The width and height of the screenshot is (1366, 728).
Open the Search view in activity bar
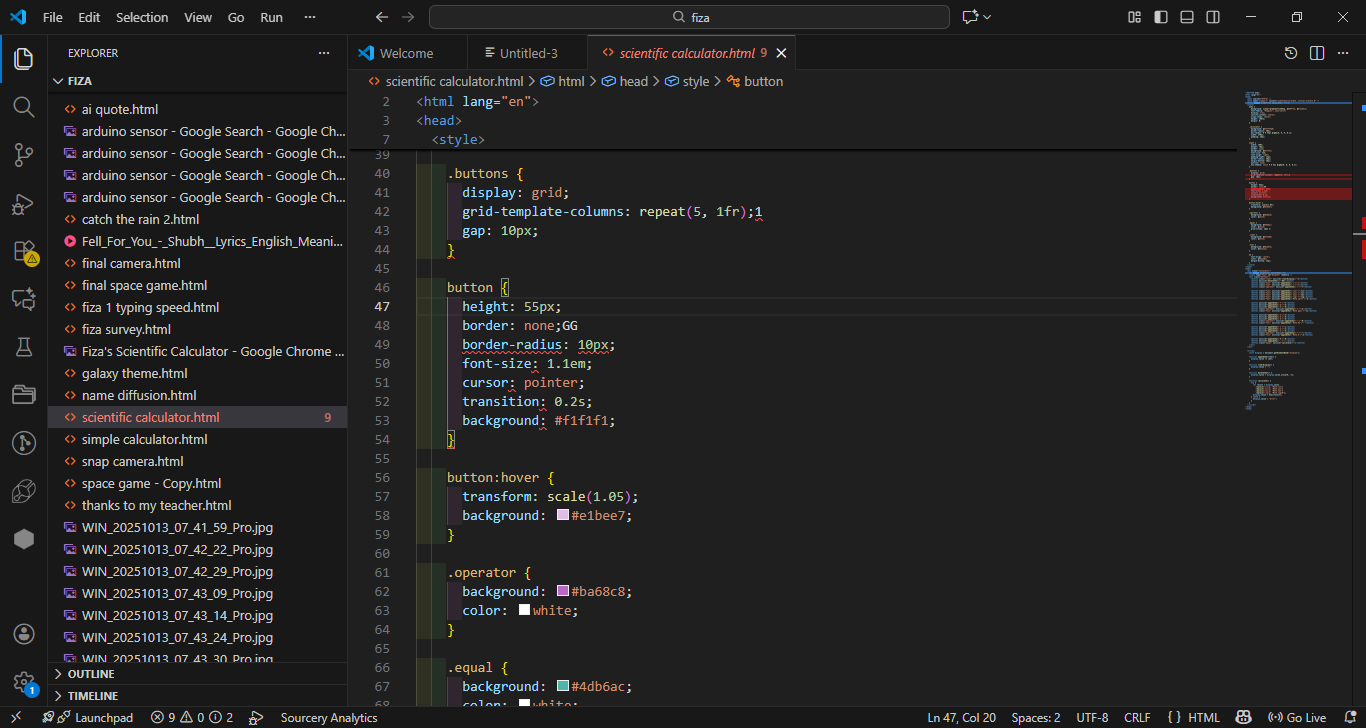click(x=23, y=106)
